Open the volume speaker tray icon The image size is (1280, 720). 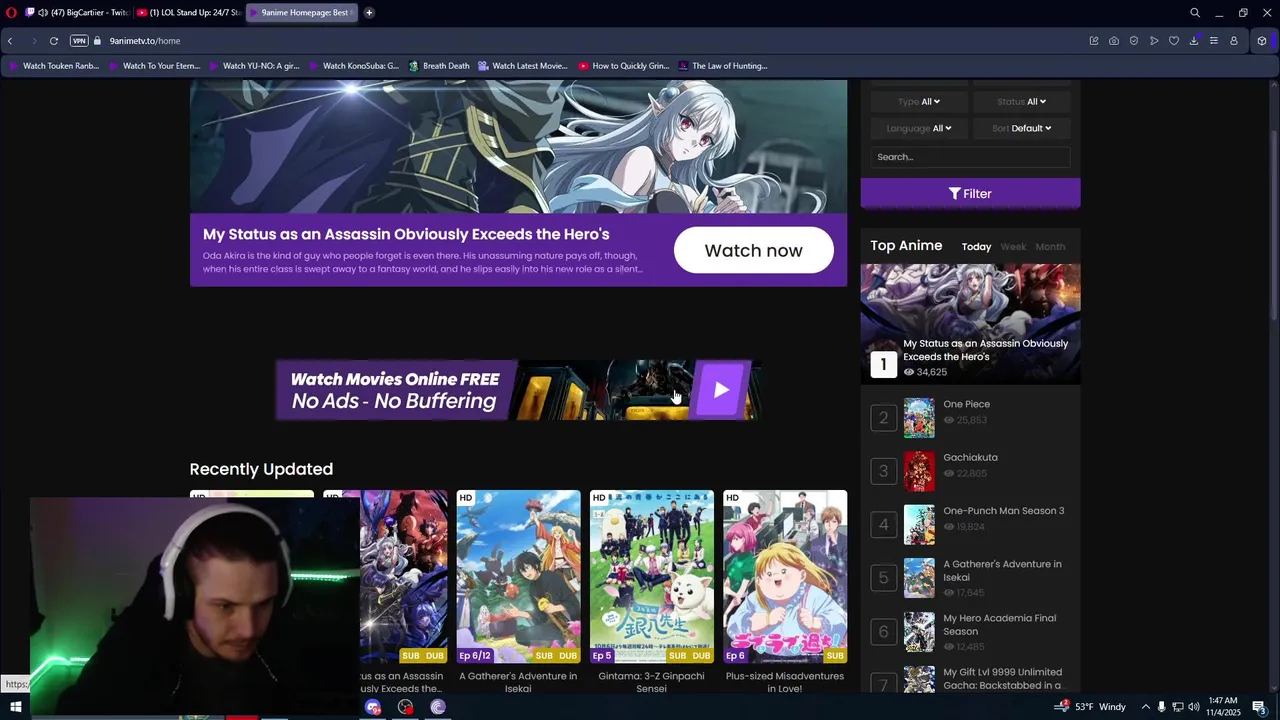point(1193,707)
